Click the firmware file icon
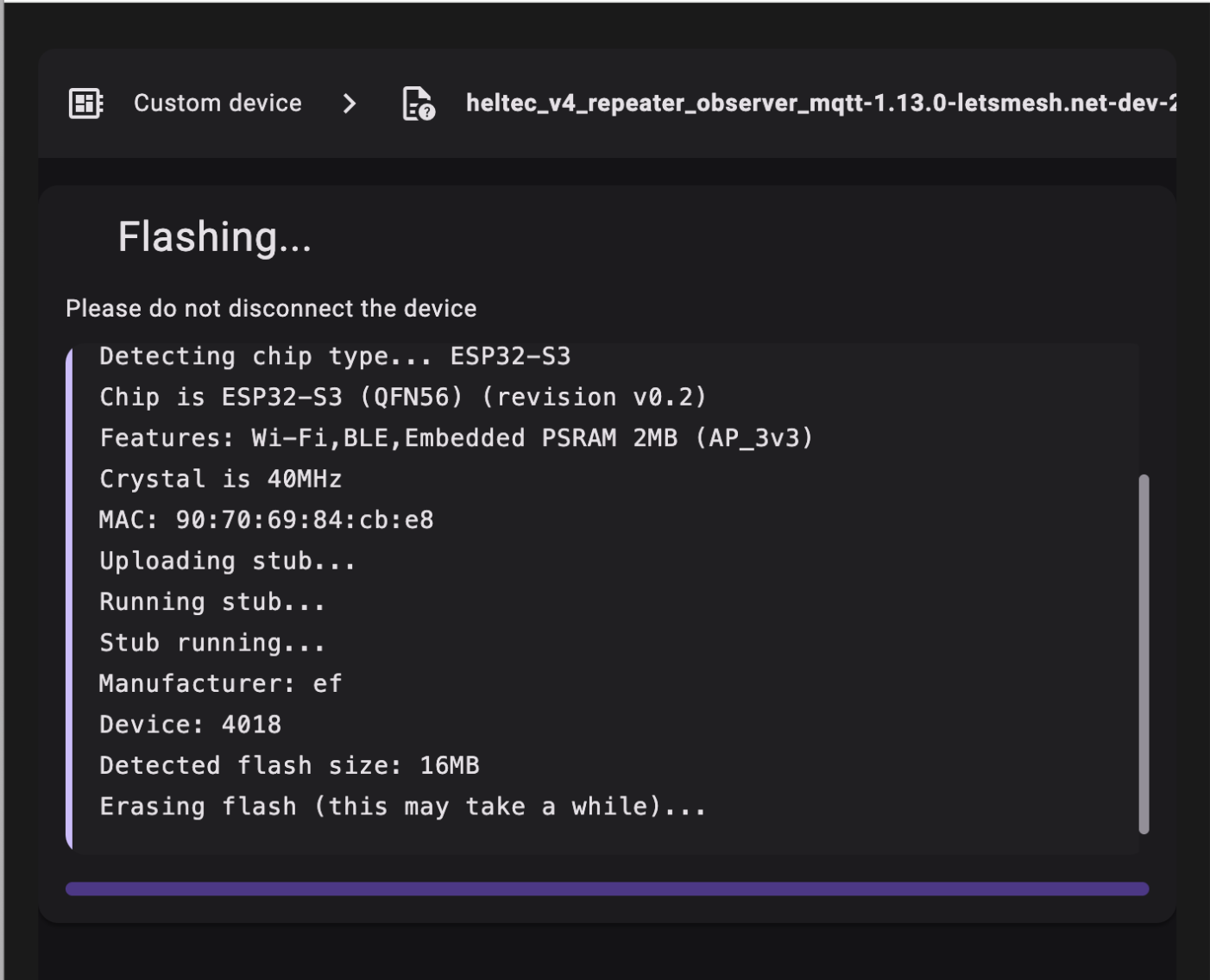Image resolution: width=1210 pixels, height=980 pixels. click(x=419, y=104)
